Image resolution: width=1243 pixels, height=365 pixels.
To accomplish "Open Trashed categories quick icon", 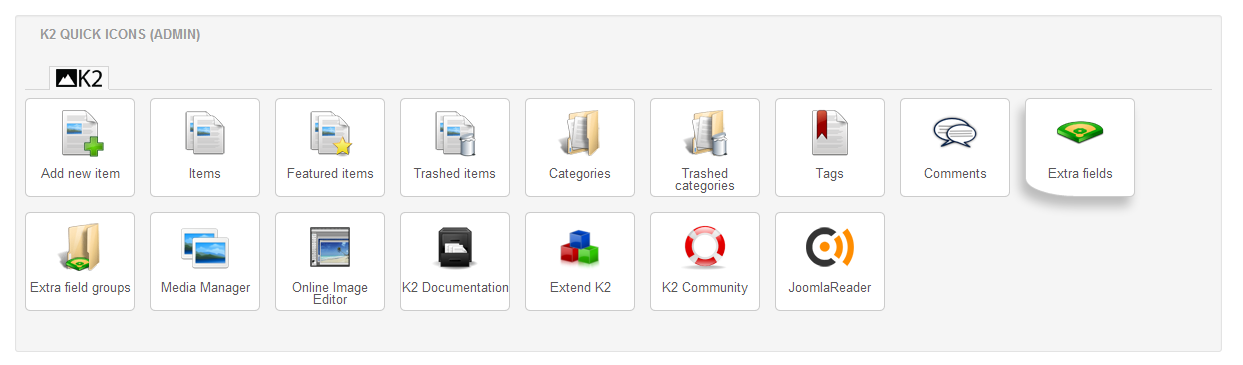I will tap(705, 147).
